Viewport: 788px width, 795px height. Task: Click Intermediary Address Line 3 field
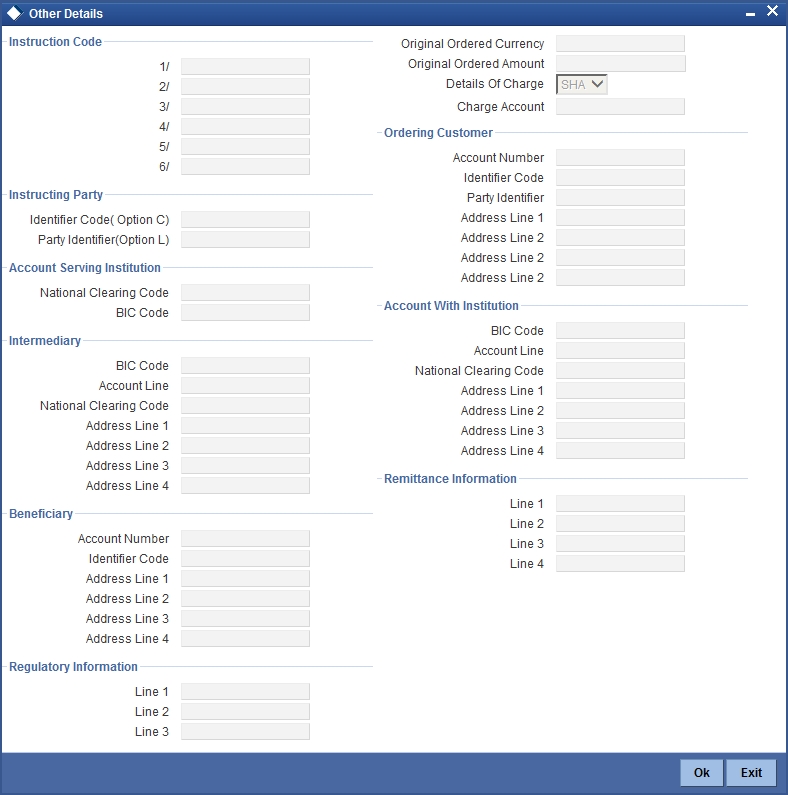click(x=245, y=466)
